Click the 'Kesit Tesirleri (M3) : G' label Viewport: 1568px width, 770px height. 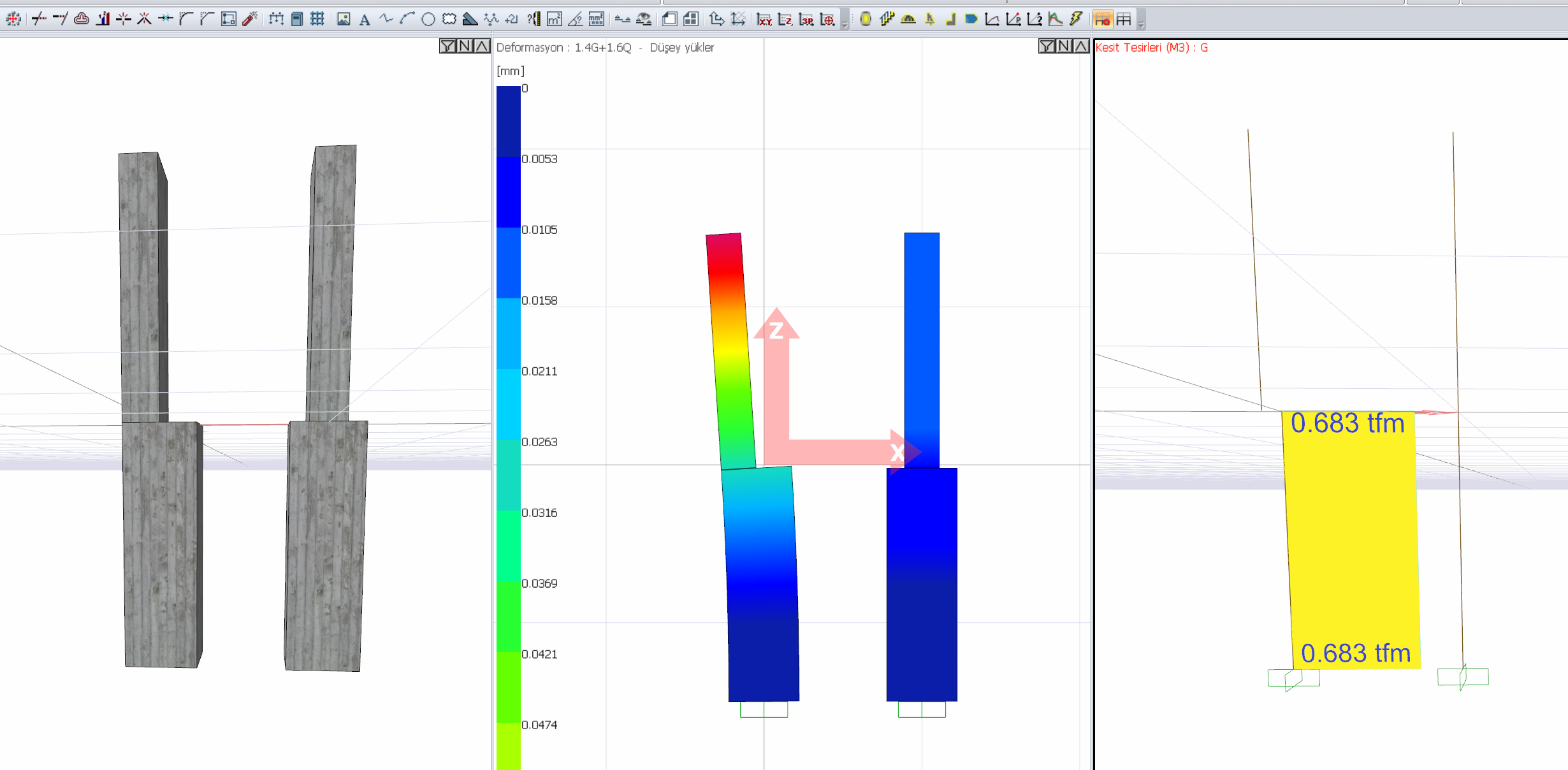click(1152, 48)
